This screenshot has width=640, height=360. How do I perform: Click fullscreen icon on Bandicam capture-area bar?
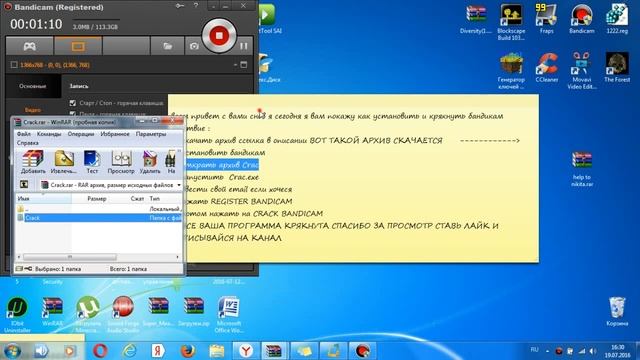pyautogui.click(x=244, y=65)
